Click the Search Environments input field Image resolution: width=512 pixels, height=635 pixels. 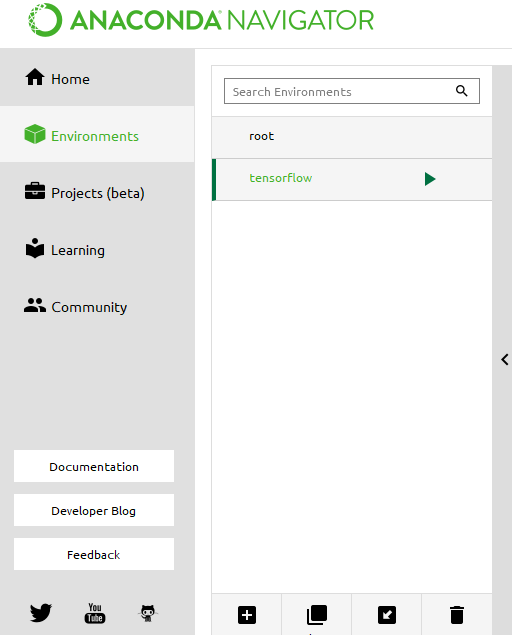point(352,91)
